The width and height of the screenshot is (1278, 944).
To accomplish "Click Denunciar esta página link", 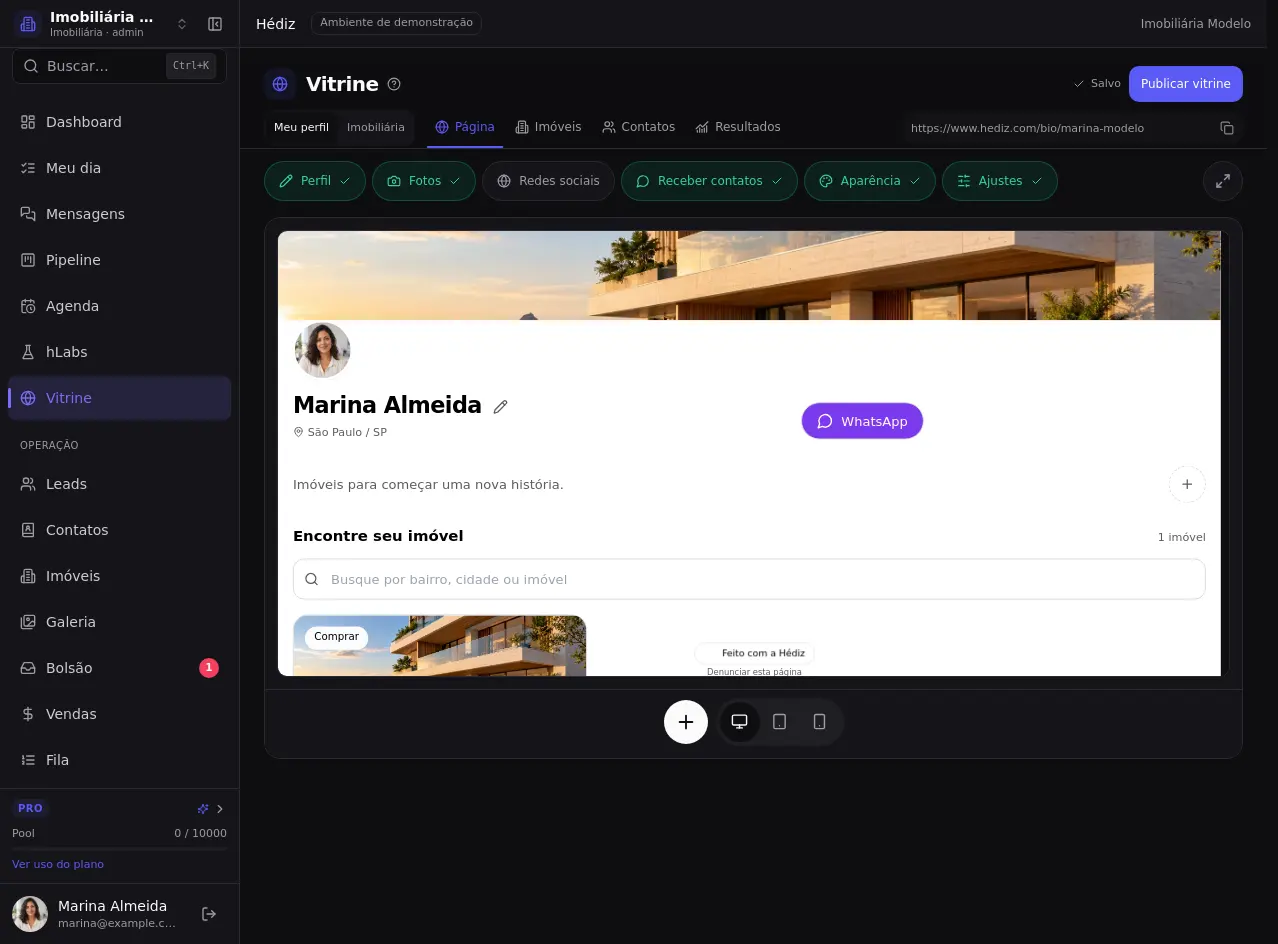I will pyautogui.click(x=754, y=672).
